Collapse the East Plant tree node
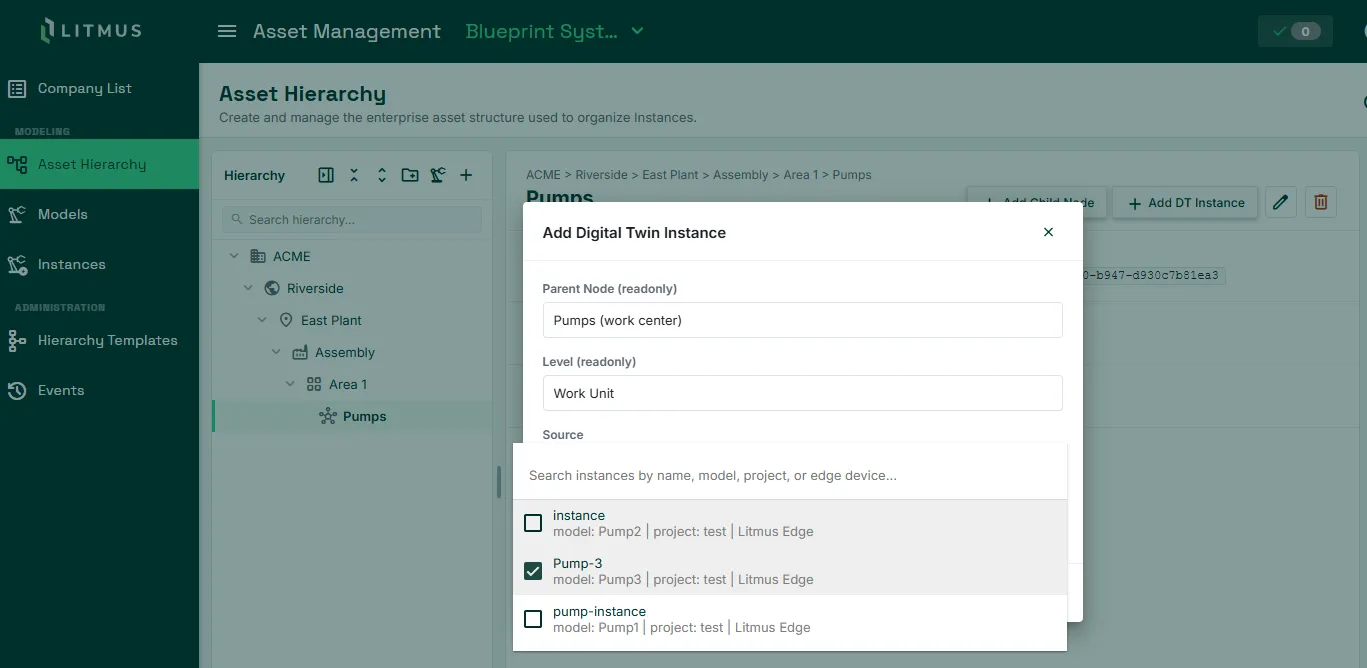The width and height of the screenshot is (1367, 668). (x=262, y=320)
